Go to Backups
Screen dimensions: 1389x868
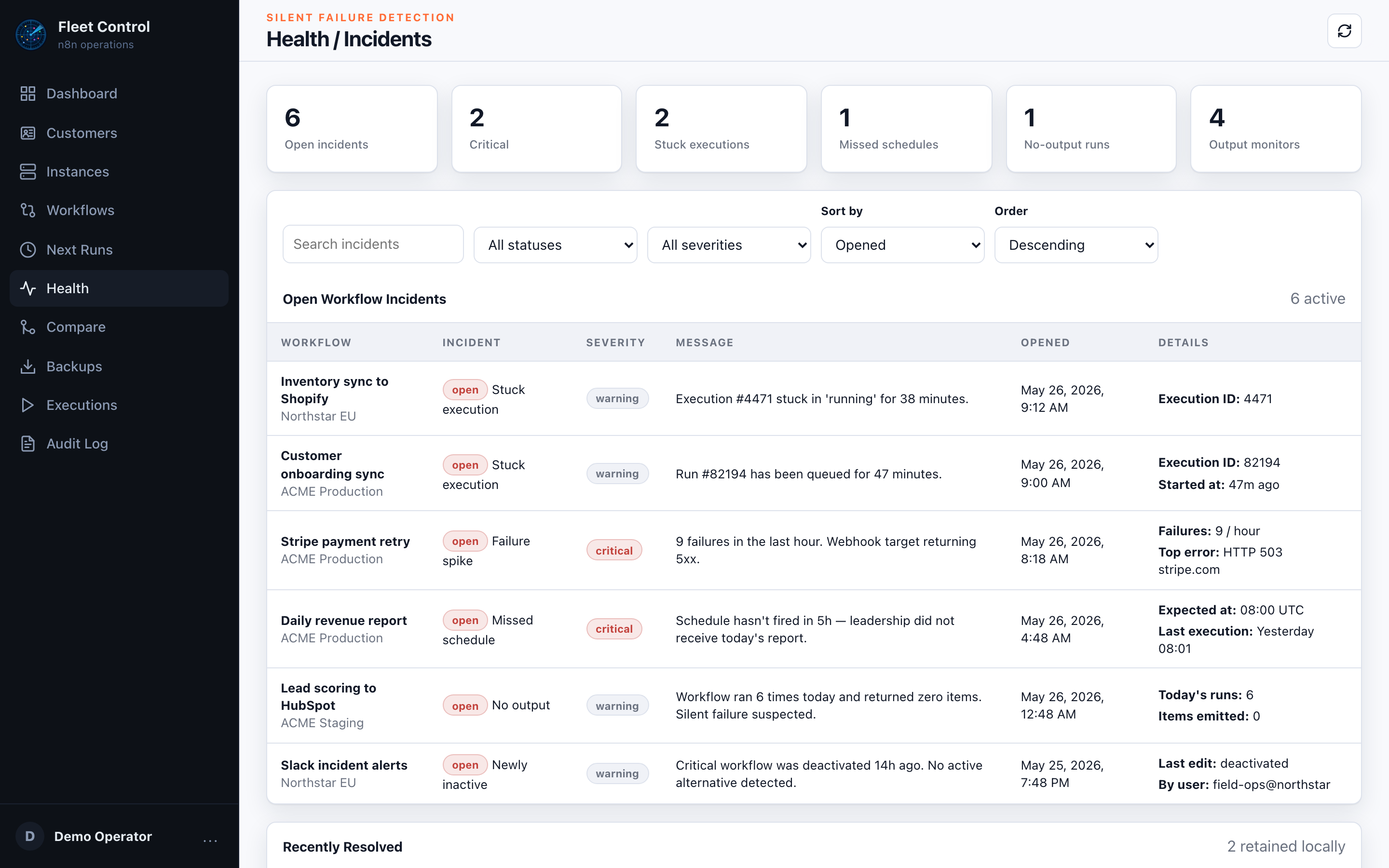pos(119,366)
